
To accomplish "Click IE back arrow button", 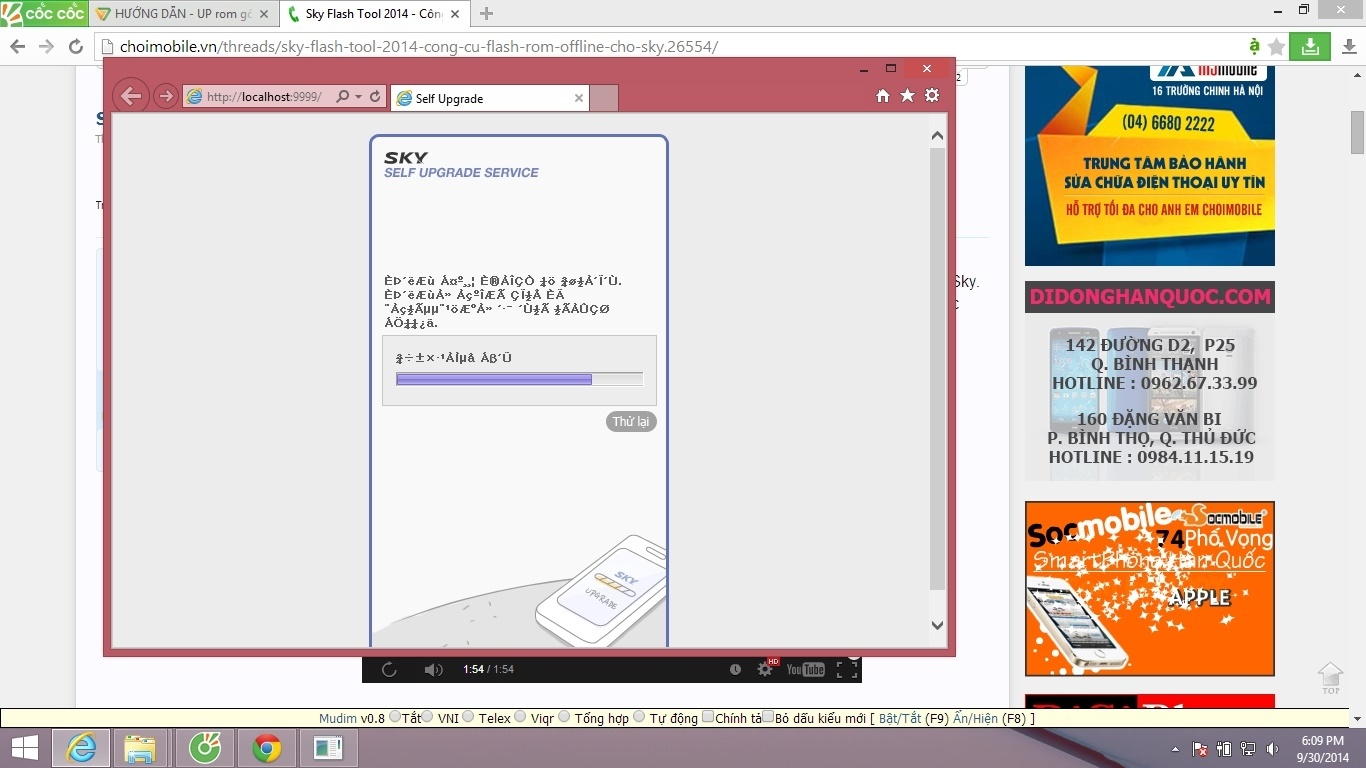I will (x=131, y=97).
